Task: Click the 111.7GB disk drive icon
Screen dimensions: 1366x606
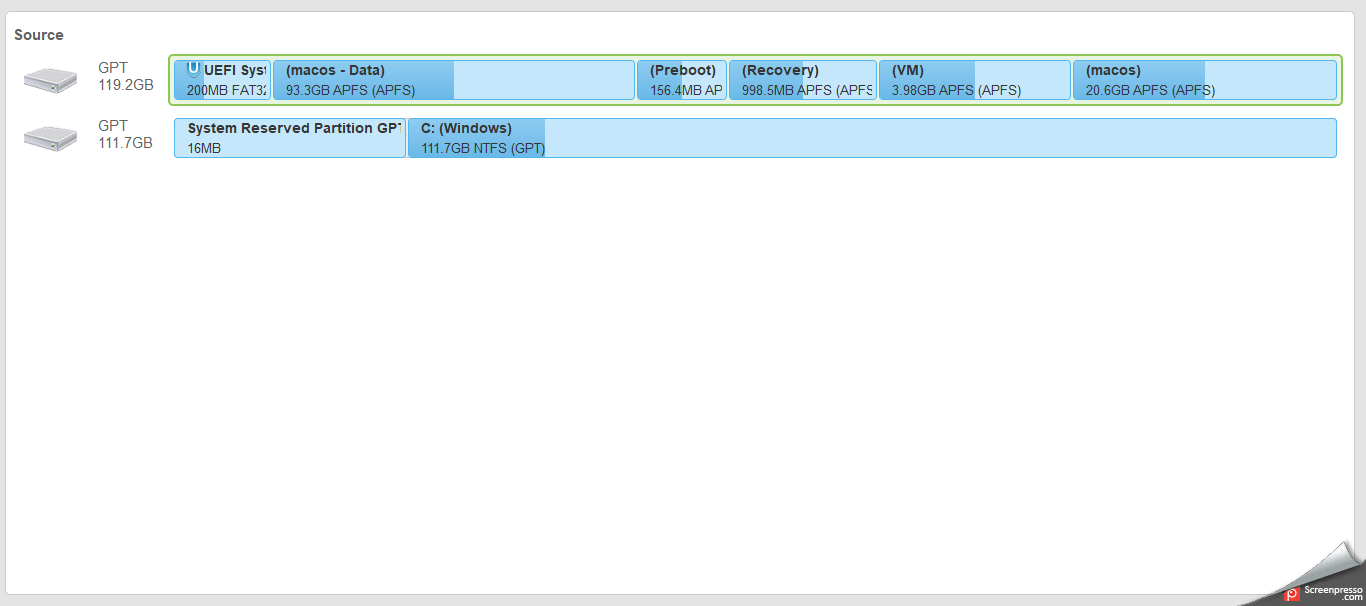Action: pos(51,138)
